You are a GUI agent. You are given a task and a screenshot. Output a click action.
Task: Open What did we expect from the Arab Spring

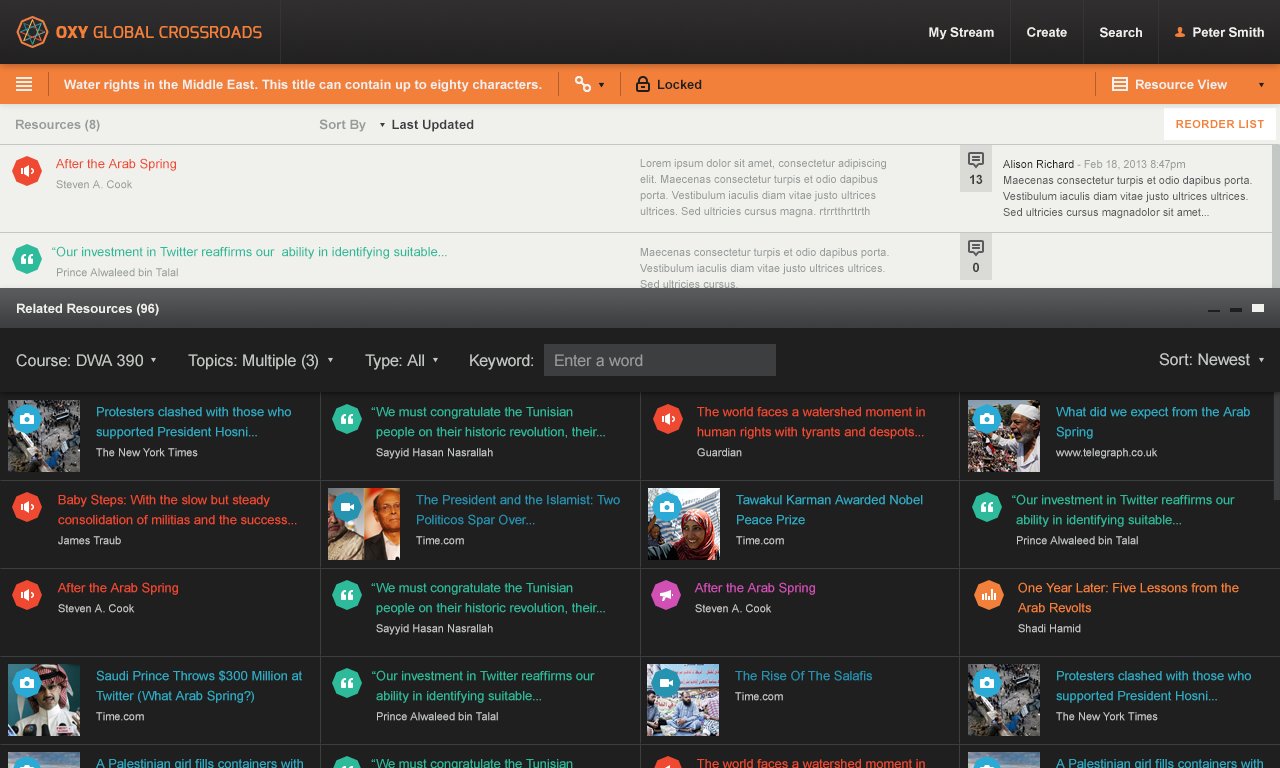point(1153,422)
